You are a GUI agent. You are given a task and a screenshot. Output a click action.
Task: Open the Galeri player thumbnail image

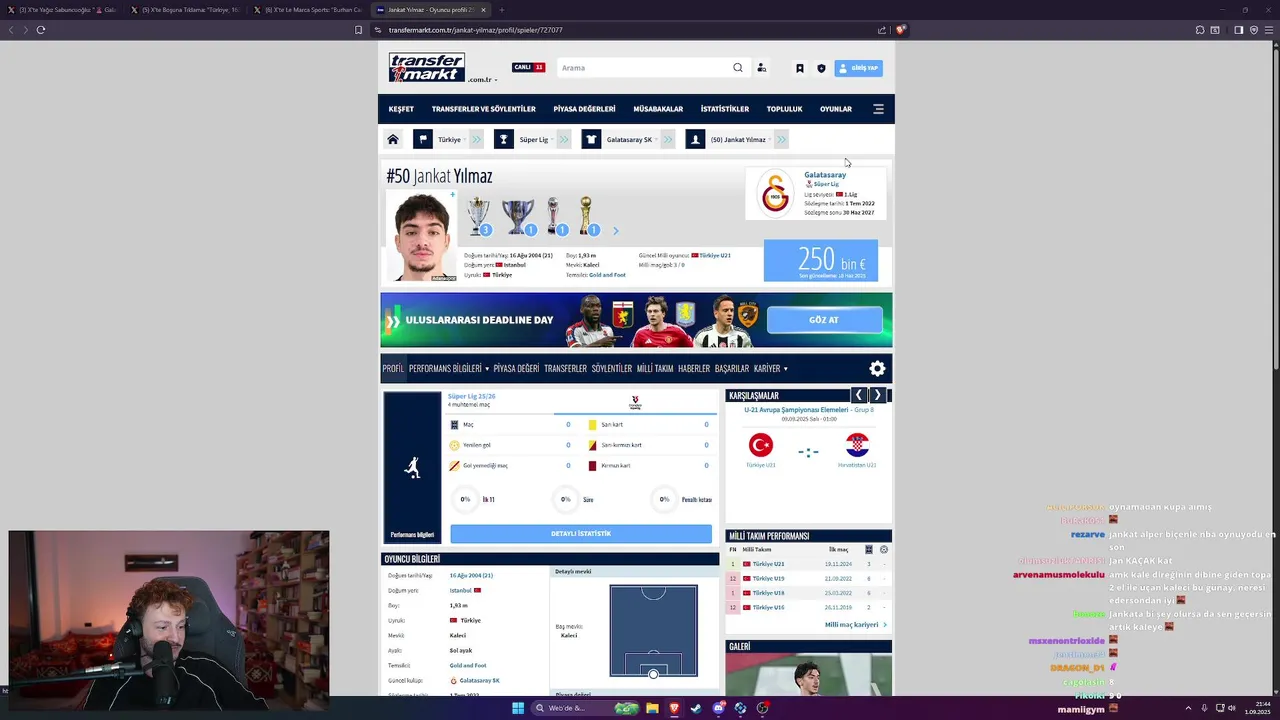point(808,675)
